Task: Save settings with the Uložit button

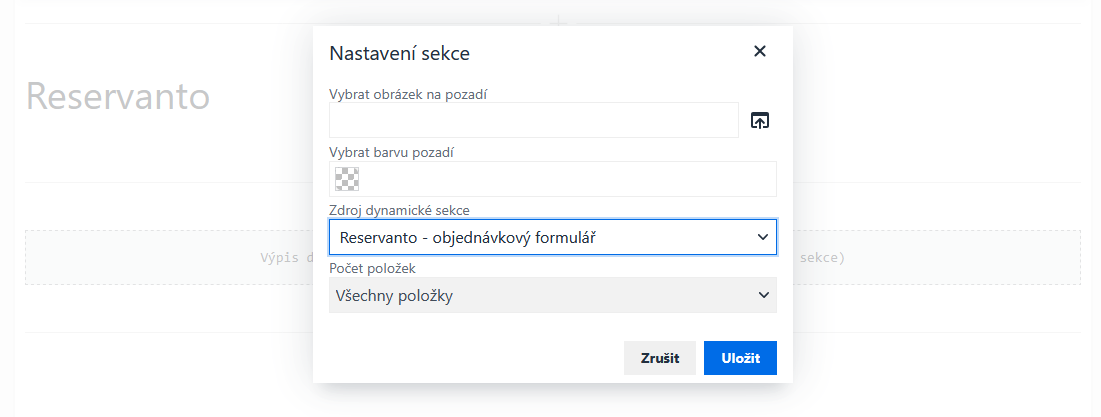Action: coord(740,358)
